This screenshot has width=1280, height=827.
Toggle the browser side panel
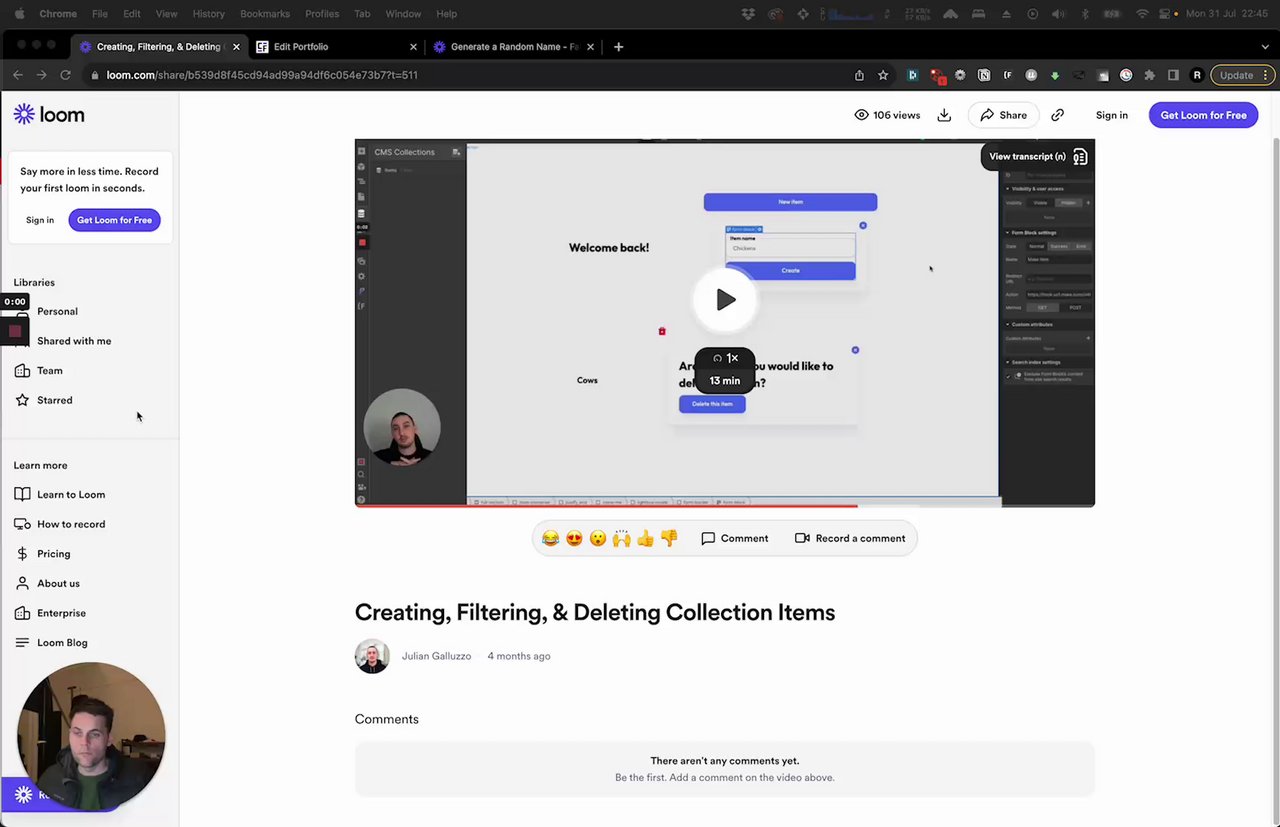1173,75
